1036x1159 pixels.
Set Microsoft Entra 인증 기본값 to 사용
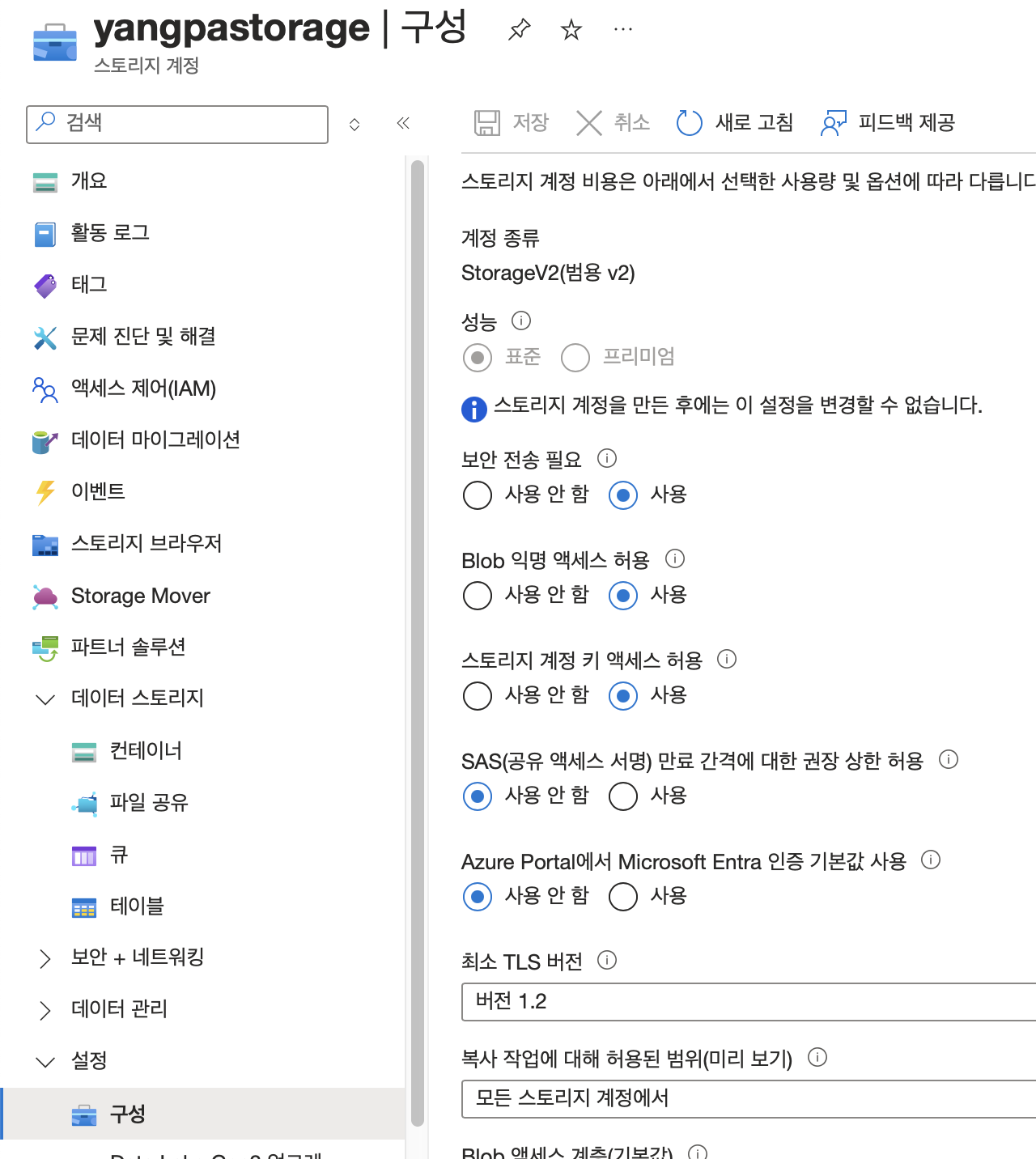(x=623, y=897)
